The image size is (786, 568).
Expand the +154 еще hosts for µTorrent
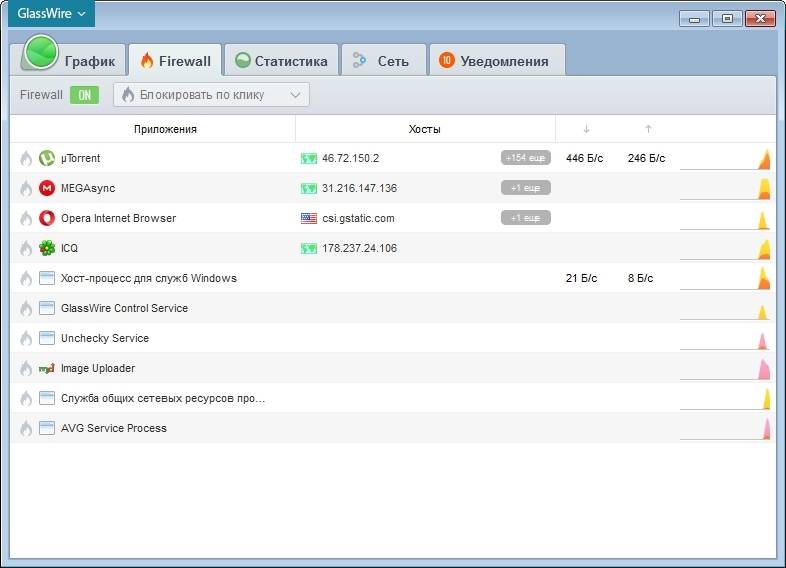(x=525, y=158)
